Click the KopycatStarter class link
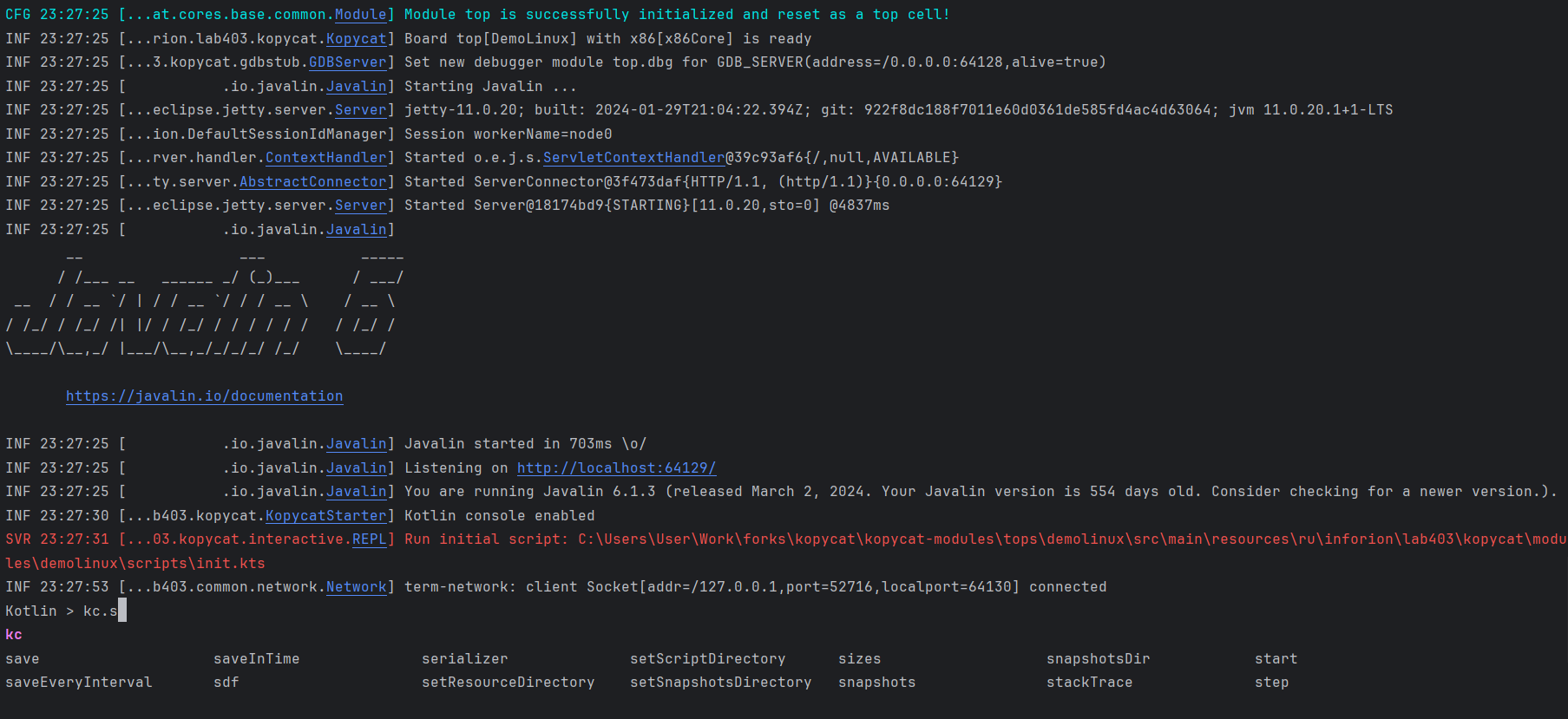Image resolution: width=1568 pixels, height=719 pixels. click(x=326, y=516)
